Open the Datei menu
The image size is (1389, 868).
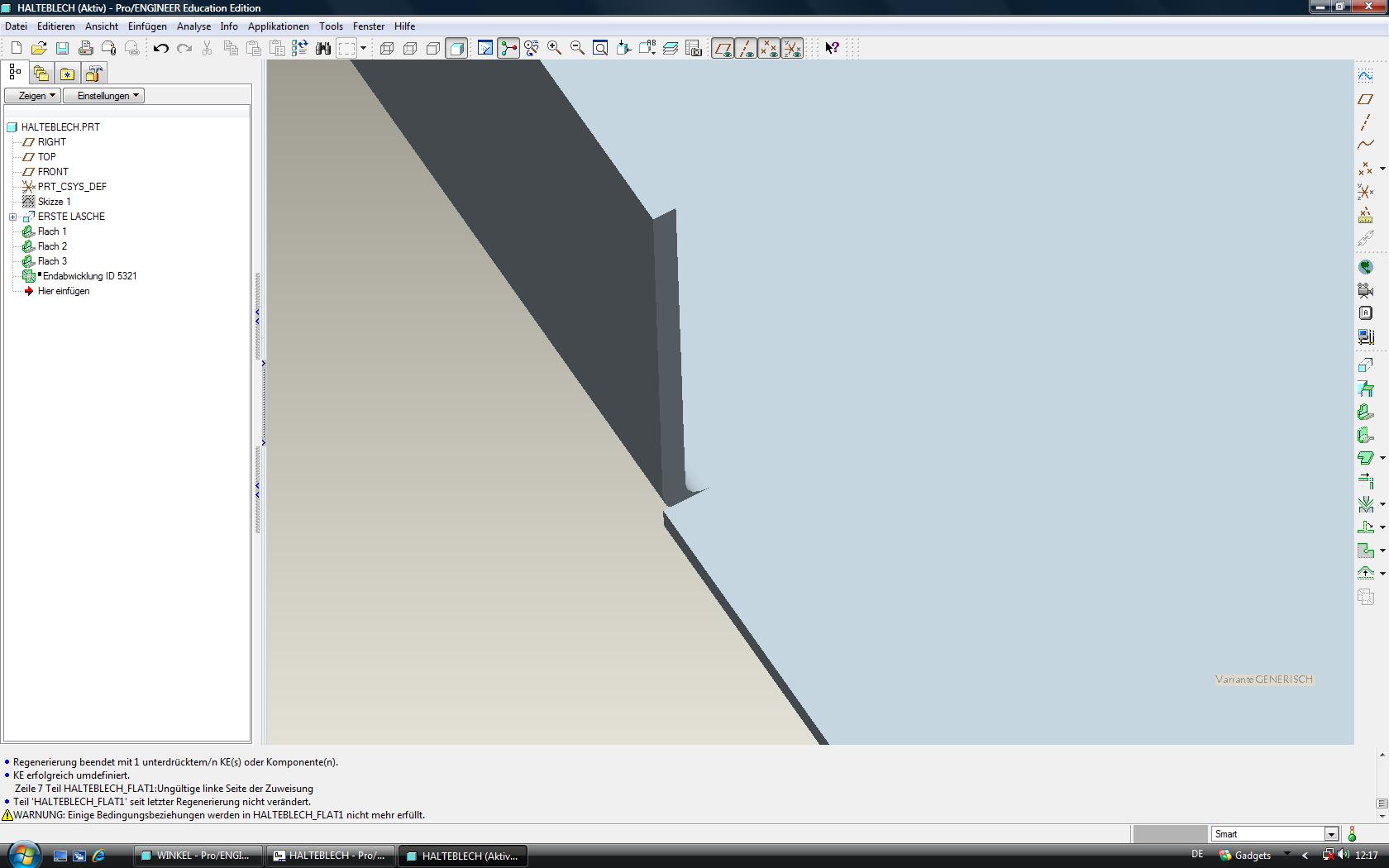16,26
